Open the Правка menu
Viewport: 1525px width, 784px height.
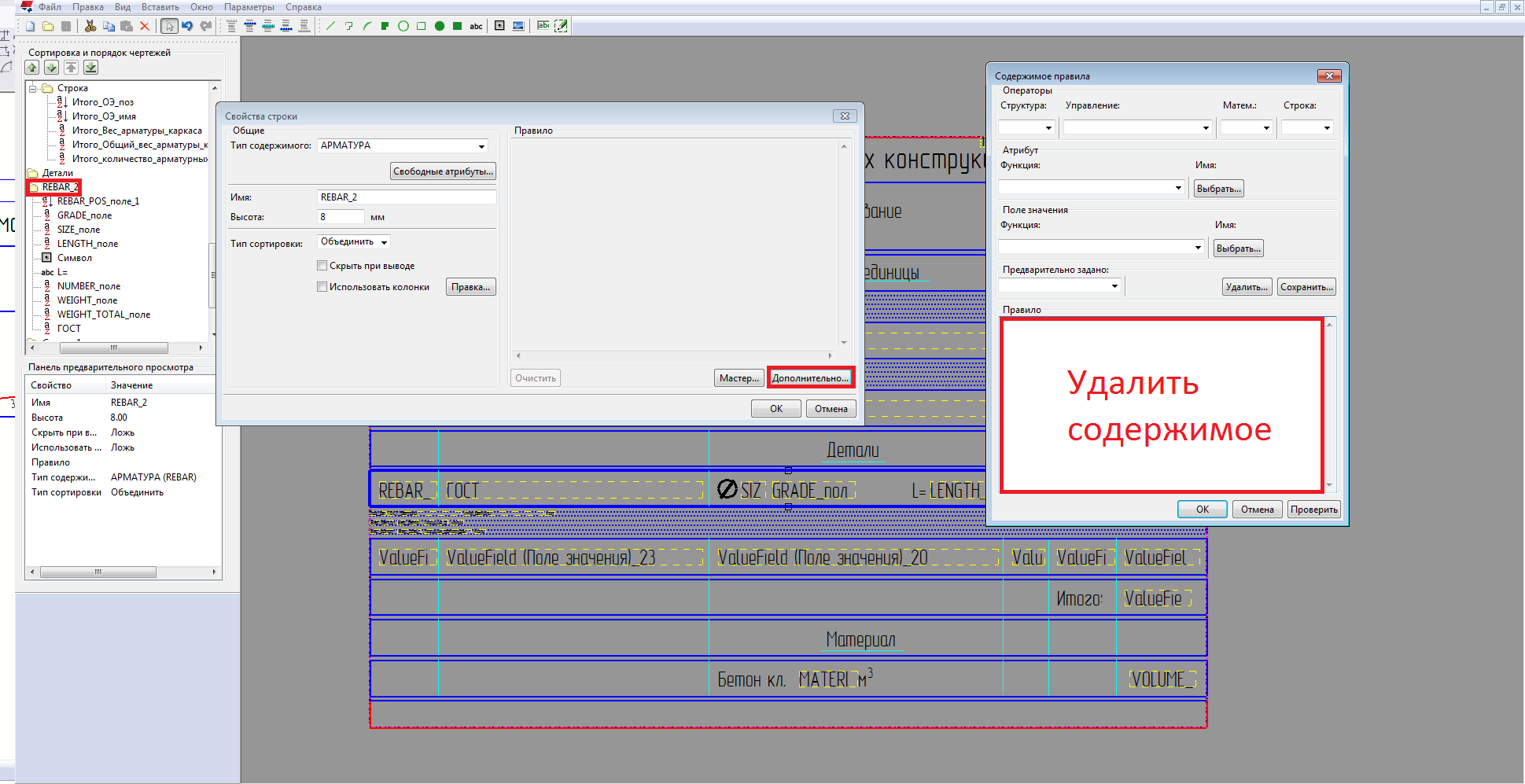88,7
